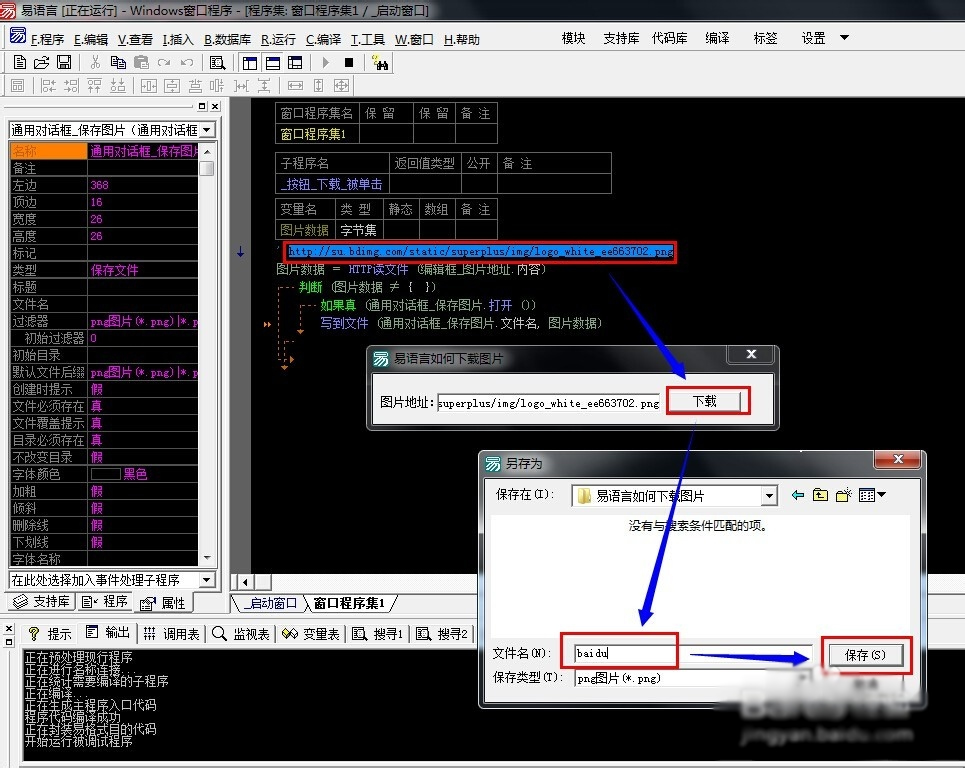
Task: Click the 下载 button
Action: [x=705, y=401]
